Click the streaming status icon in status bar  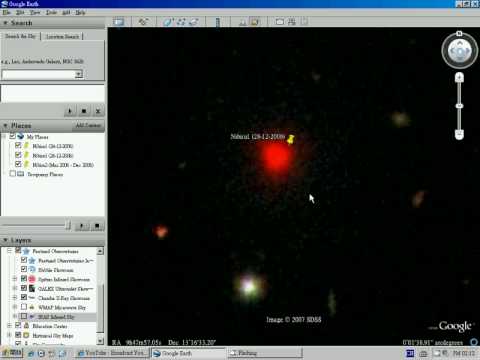pos(474,342)
